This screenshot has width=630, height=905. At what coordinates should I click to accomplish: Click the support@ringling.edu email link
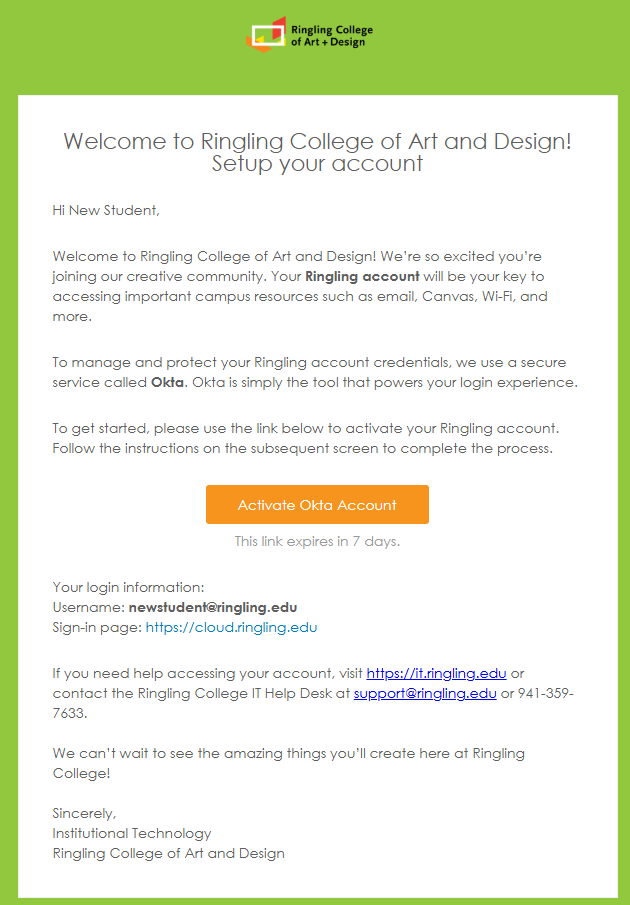(425, 693)
